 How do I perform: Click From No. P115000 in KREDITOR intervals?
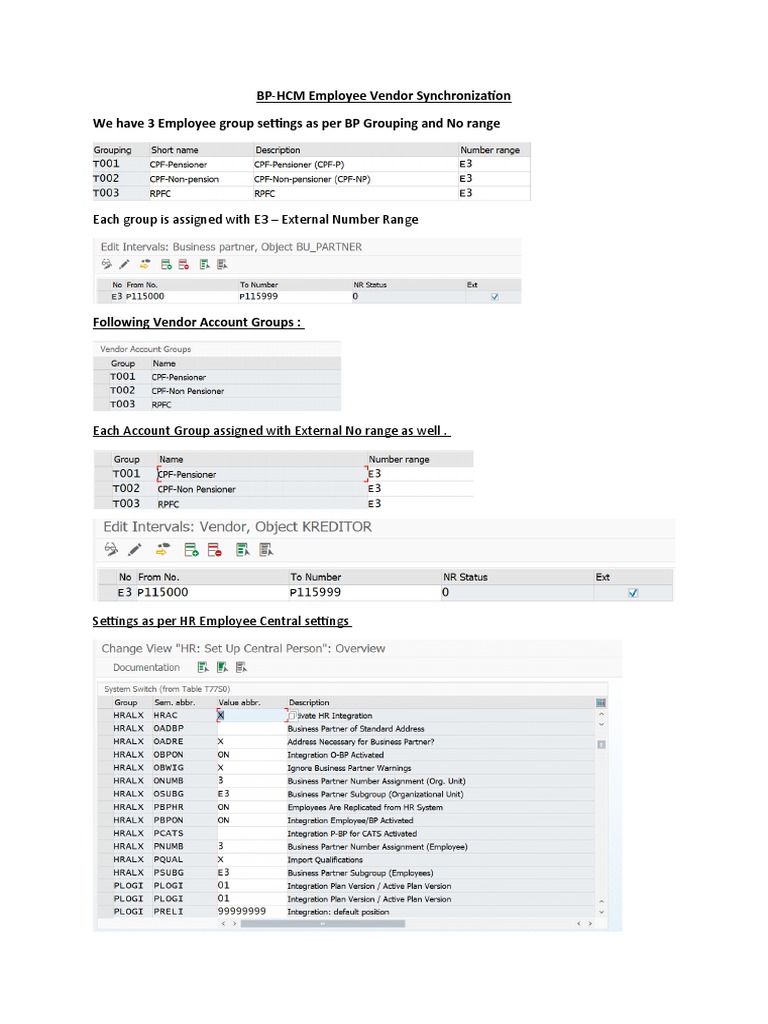[163, 592]
